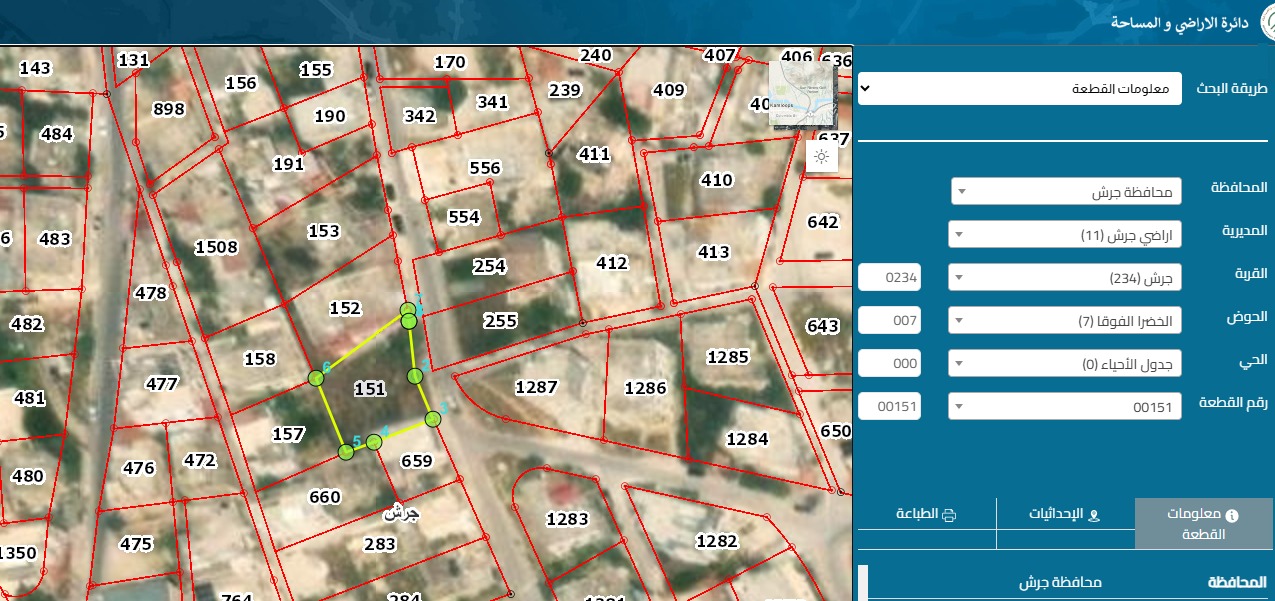Click green vertex marker number 6
Viewport: 1275px width, 601px height.
pos(317,378)
